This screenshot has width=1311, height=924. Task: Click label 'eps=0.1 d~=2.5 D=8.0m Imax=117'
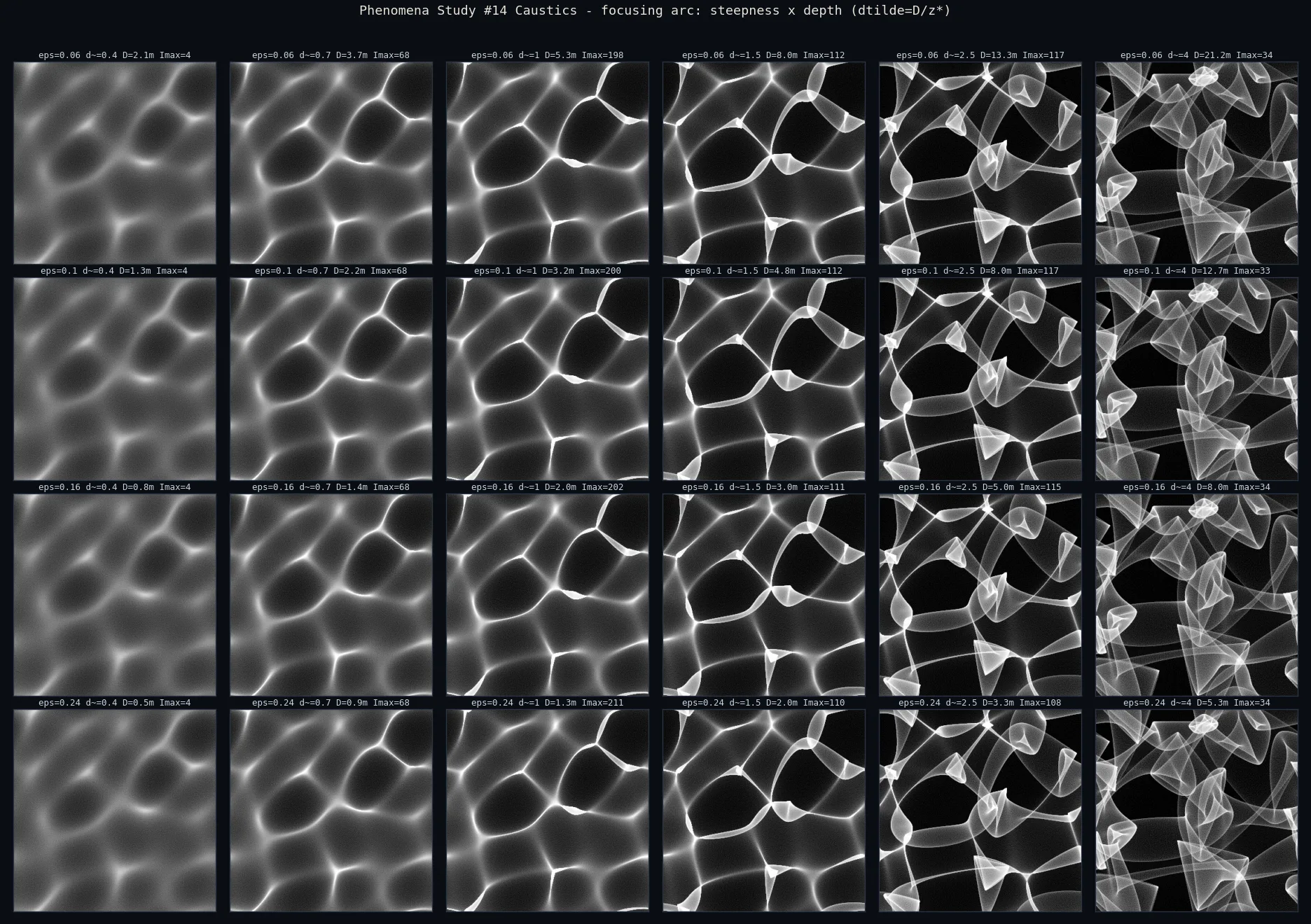pos(980,271)
